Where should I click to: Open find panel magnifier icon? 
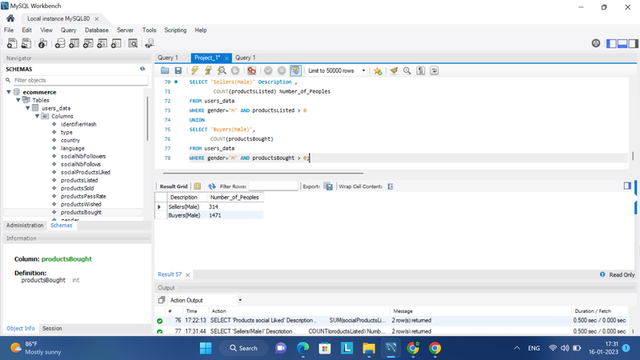tap(407, 71)
